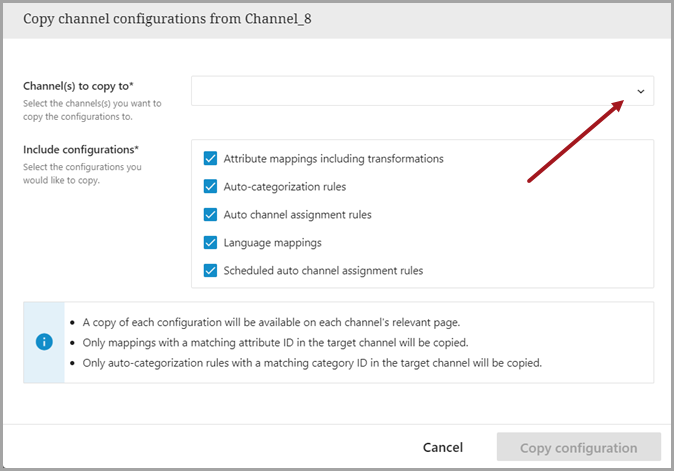Click the 'Scheduled auto channel assignment rules' label

click(323, 270)
